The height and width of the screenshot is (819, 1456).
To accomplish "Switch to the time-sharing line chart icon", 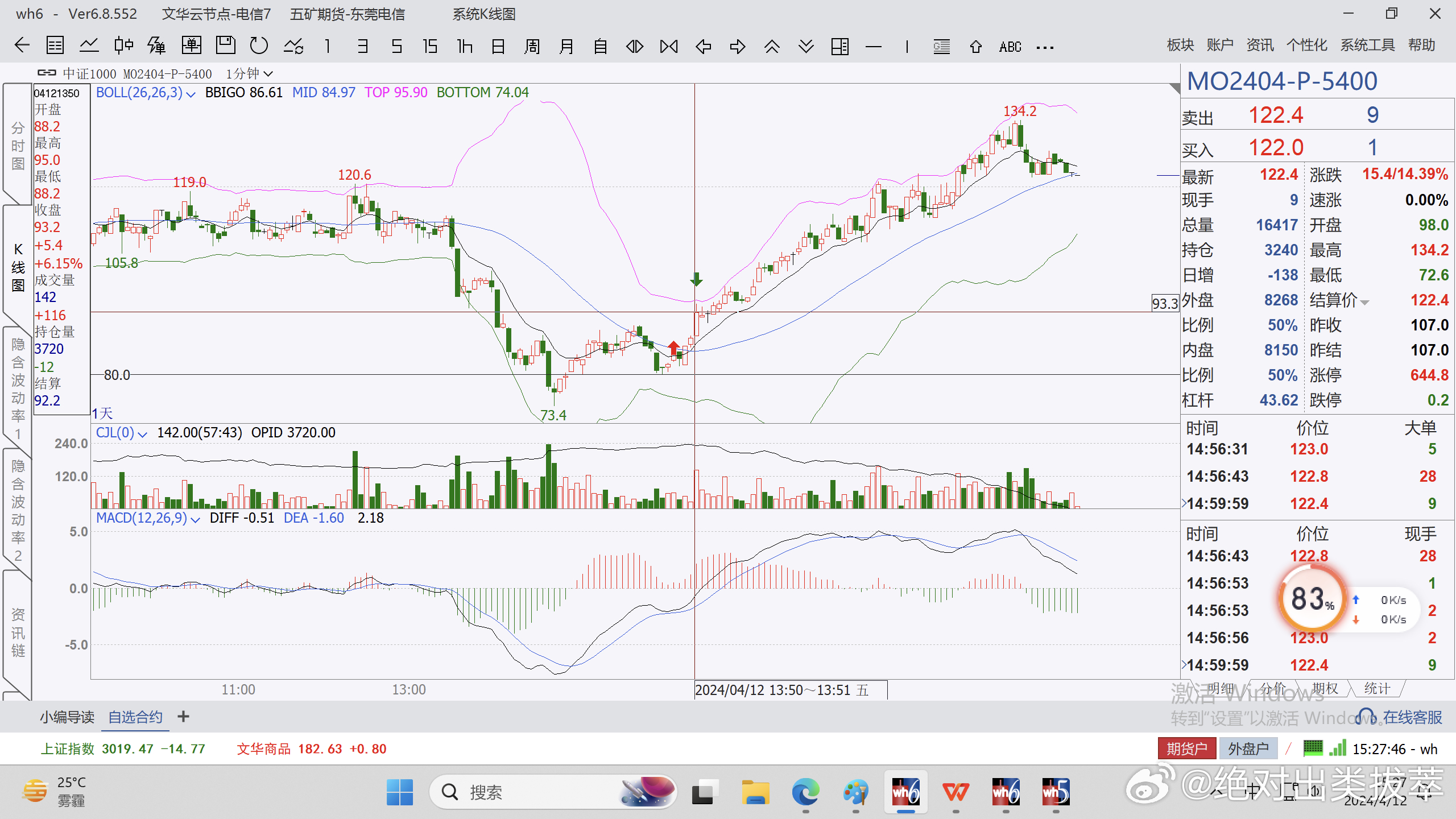I will [89, 45].
